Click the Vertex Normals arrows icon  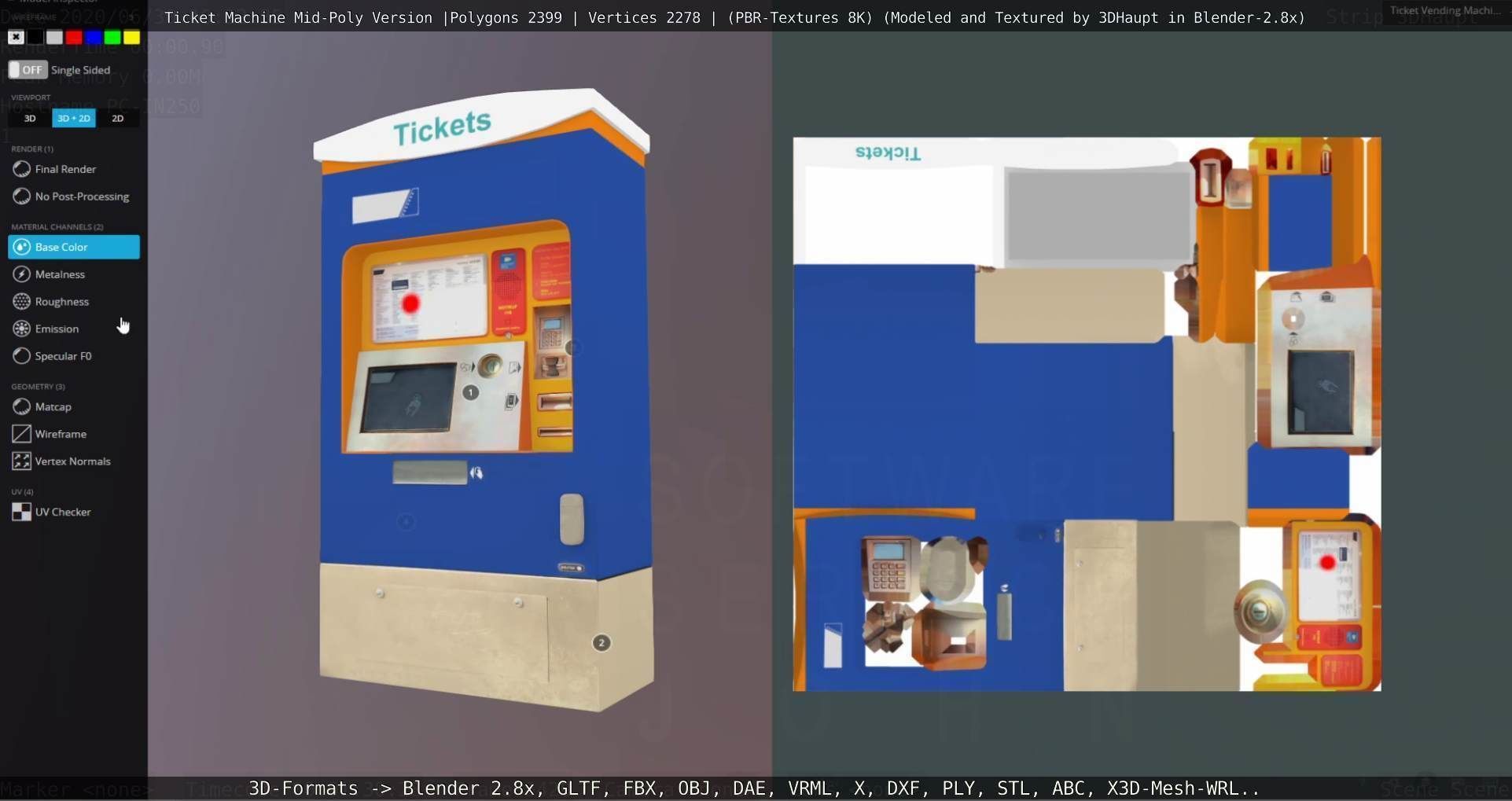pos(22,461)
